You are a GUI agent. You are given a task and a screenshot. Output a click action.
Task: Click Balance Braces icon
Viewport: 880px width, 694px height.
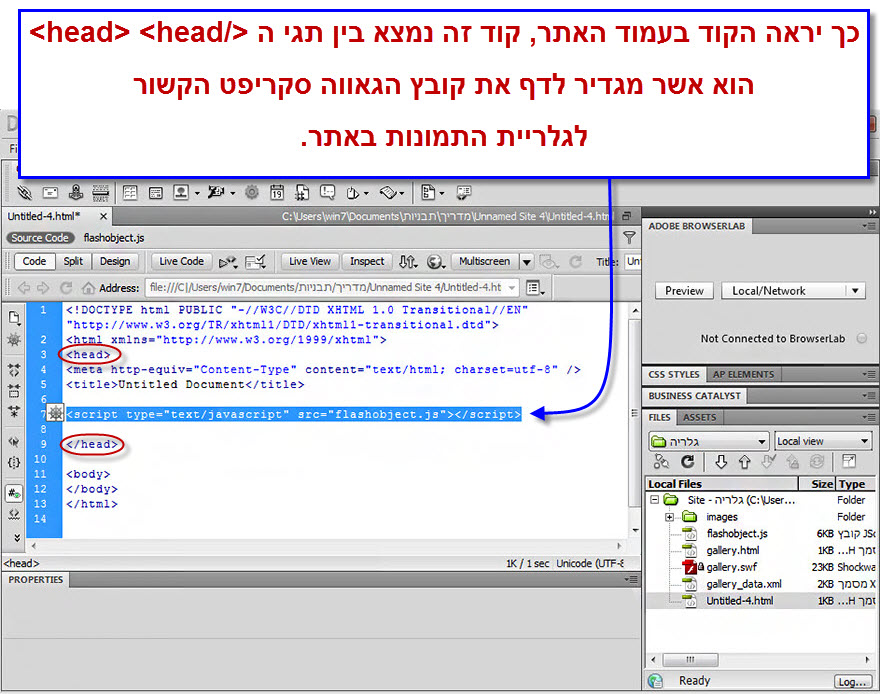click(14, 463)
